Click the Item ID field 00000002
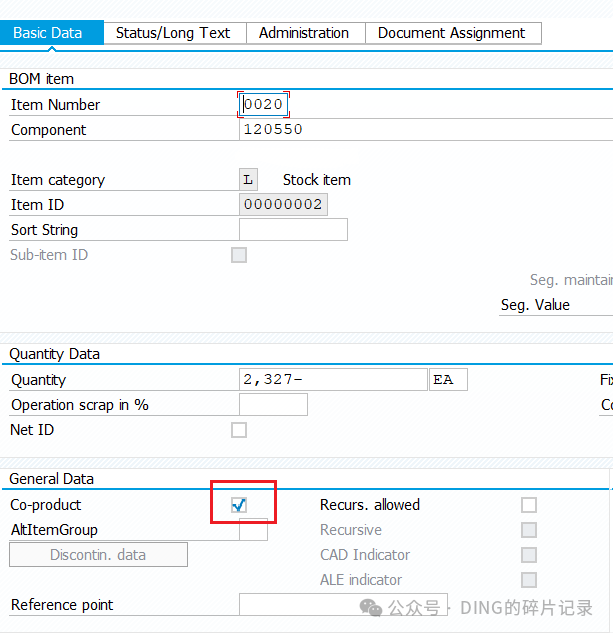 [283, 204]
